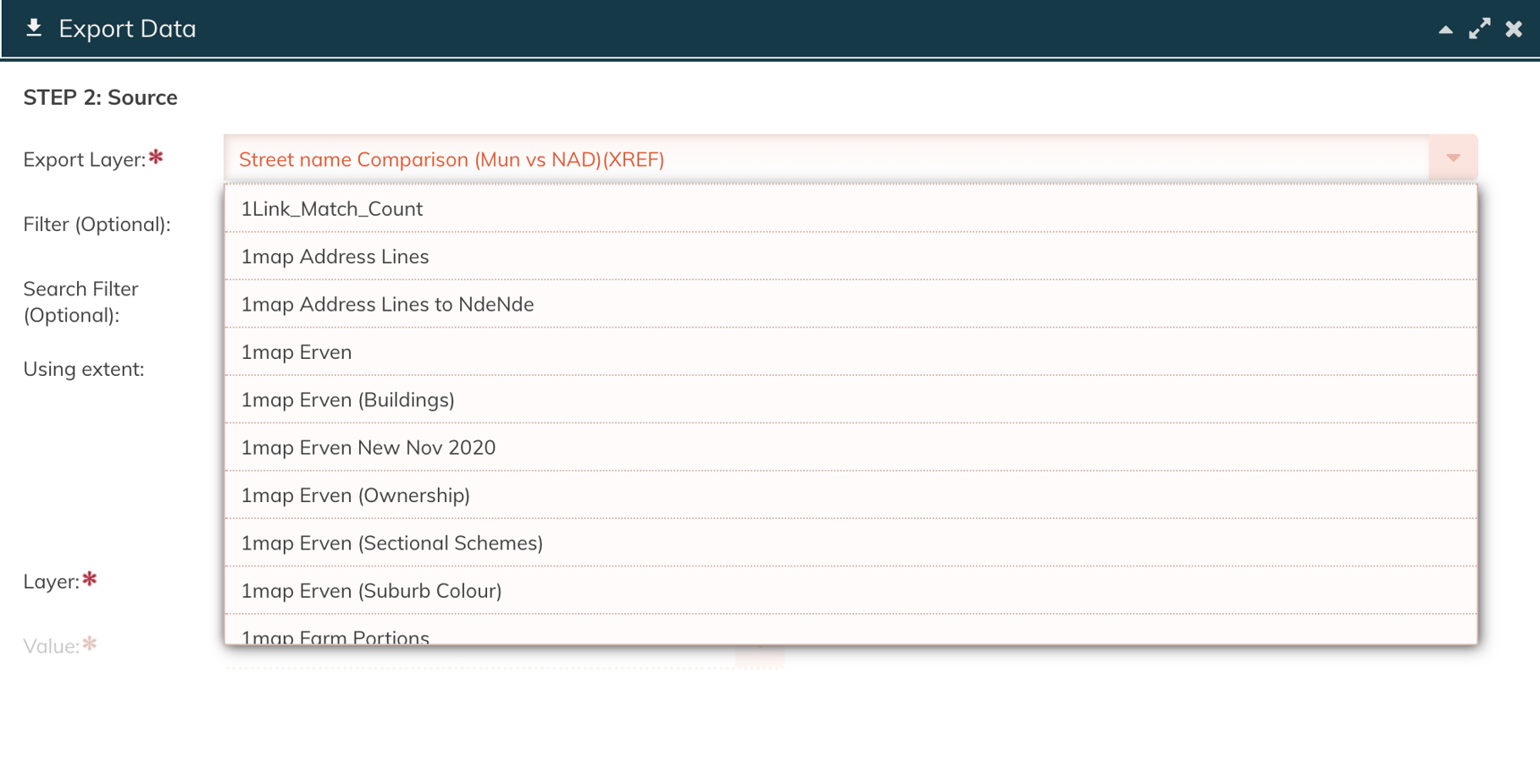Select 1map Erven New Nov 2020

click(x=851, y=447)
